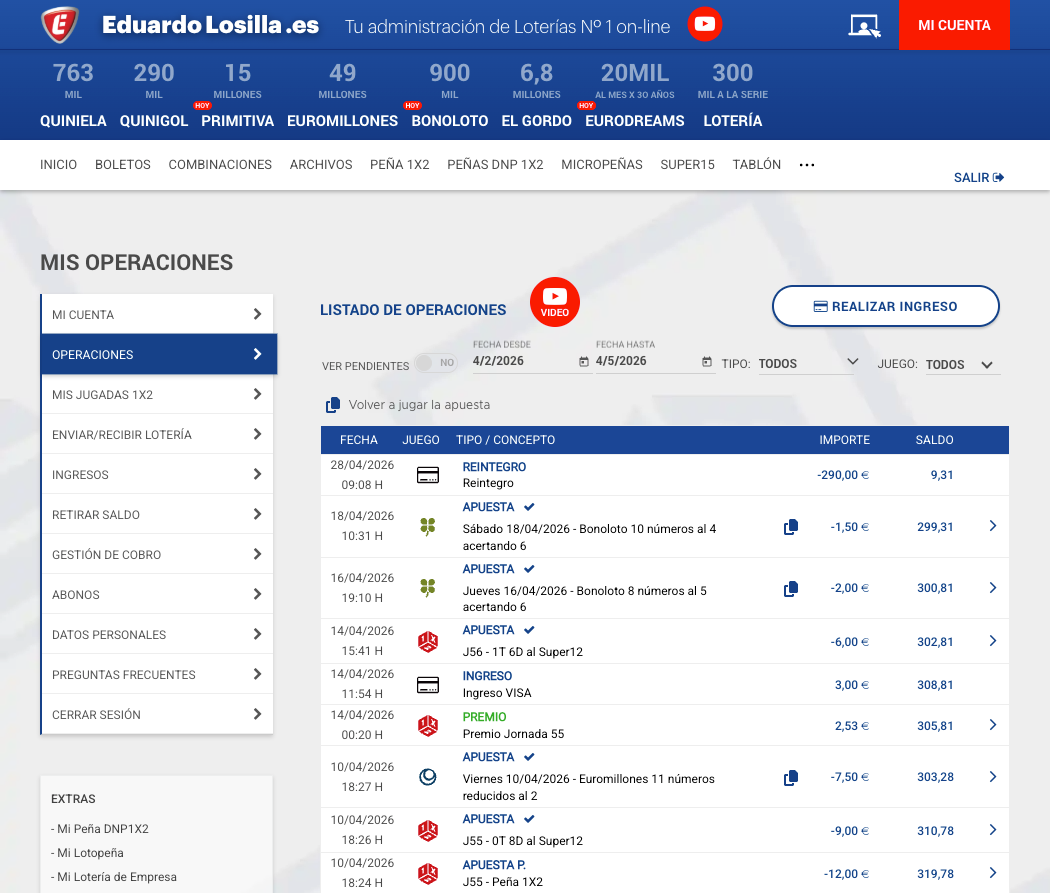
Task: Click Bonoloto clover icon on 16/04/2026 row
Action: coord(428,588)
